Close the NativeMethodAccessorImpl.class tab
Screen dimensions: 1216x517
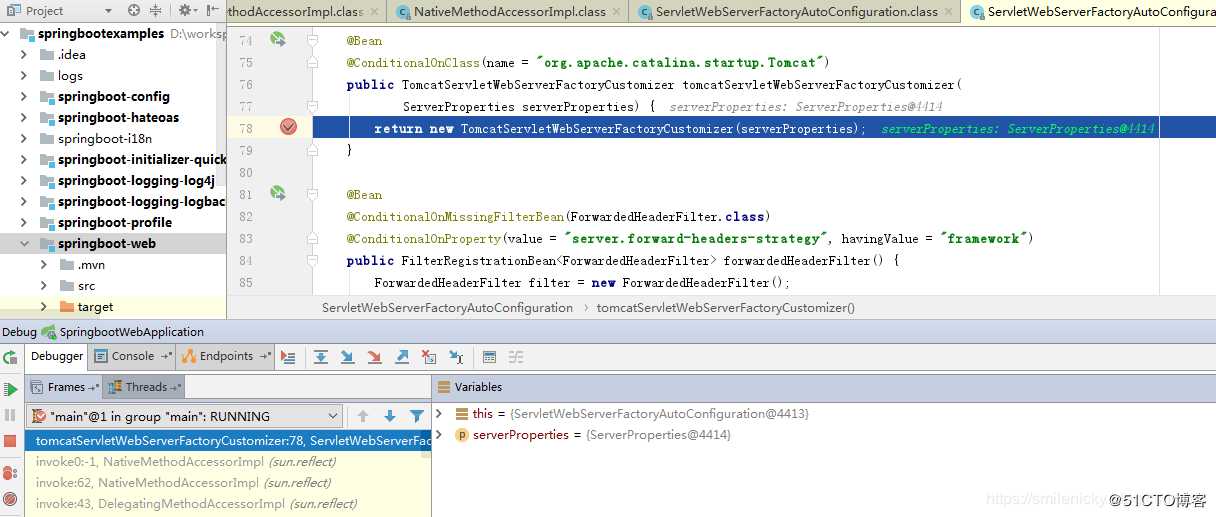click(617, 12)
